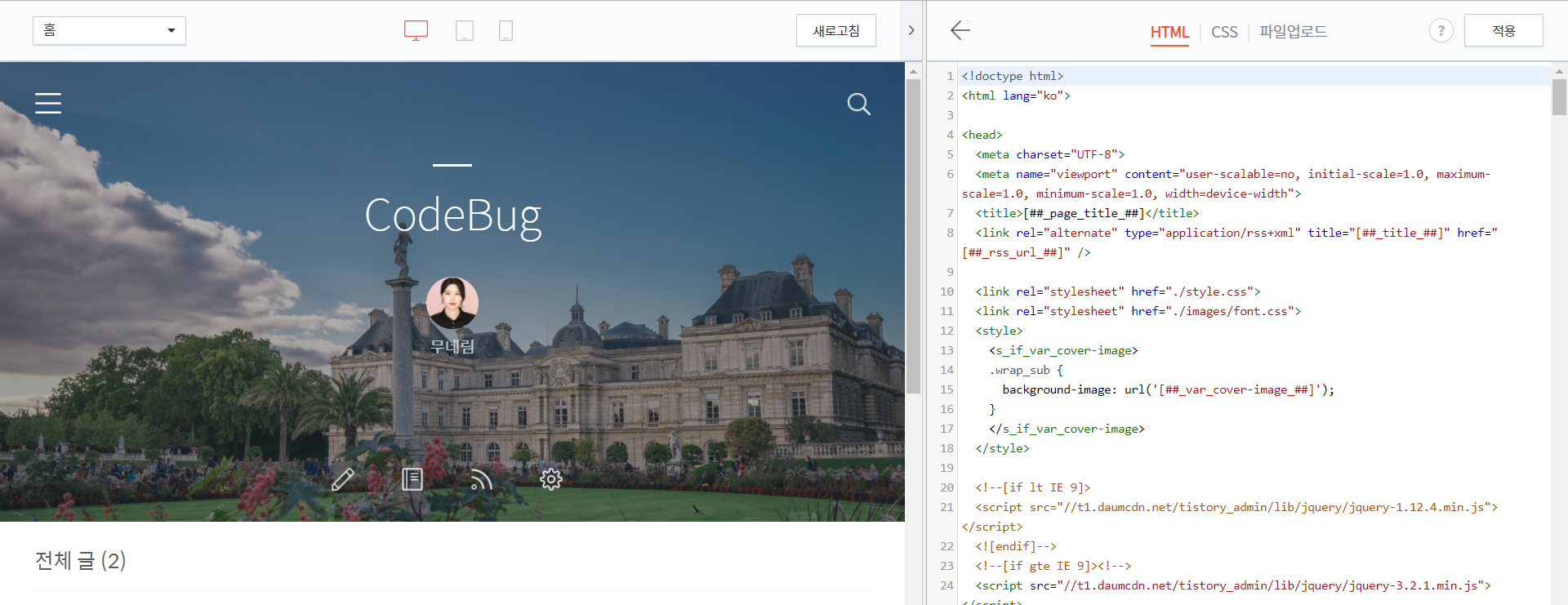Image resolution: width=1568 pixels, height=605 pixels.
Task: Click the 무네림 profile avatar
Action: [x=452, y=303]
